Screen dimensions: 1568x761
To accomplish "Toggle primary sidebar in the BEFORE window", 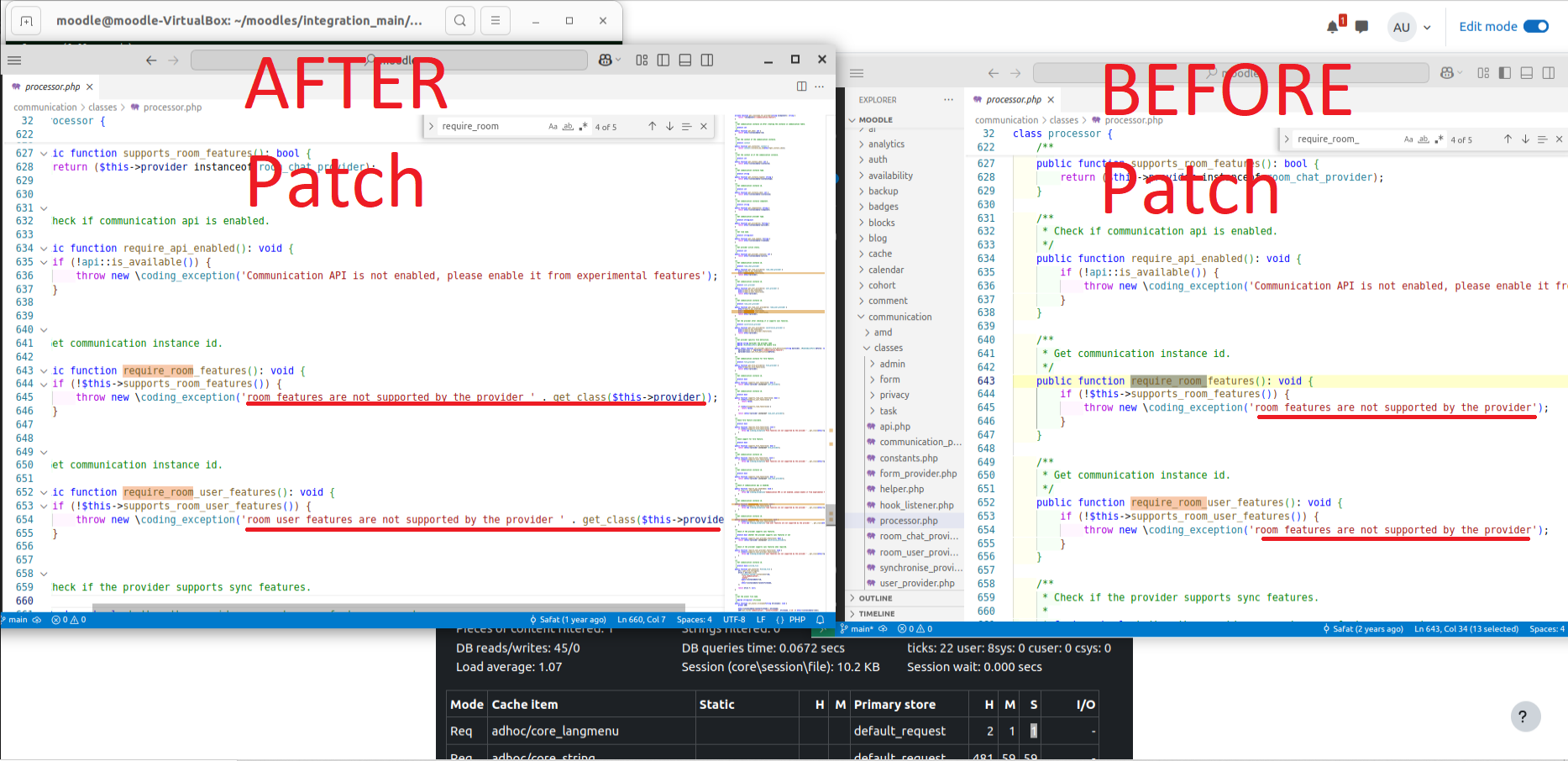I will tap(1505, 73).
